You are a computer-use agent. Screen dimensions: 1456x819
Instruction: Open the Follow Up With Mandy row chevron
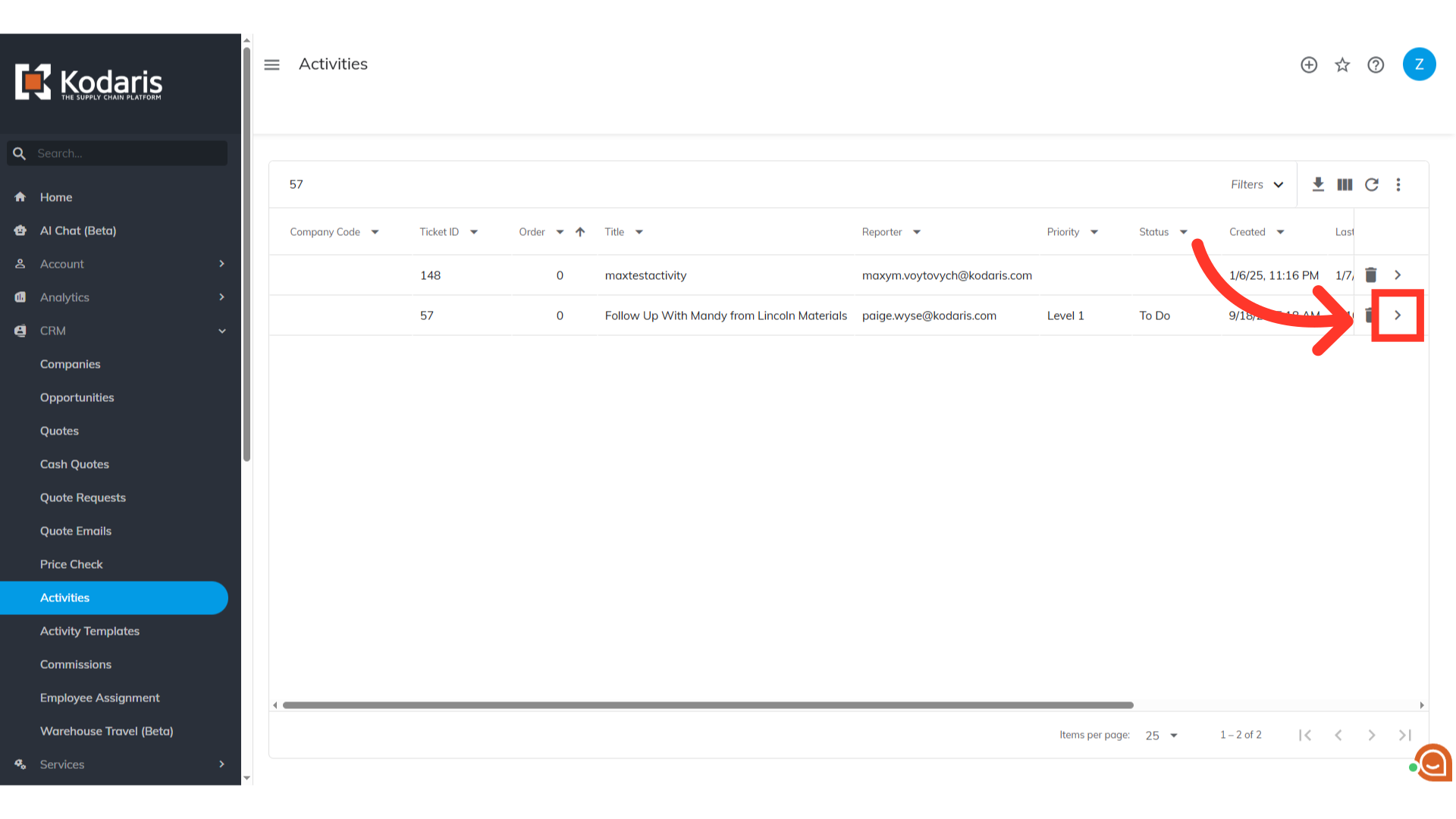pos(1398,315)
